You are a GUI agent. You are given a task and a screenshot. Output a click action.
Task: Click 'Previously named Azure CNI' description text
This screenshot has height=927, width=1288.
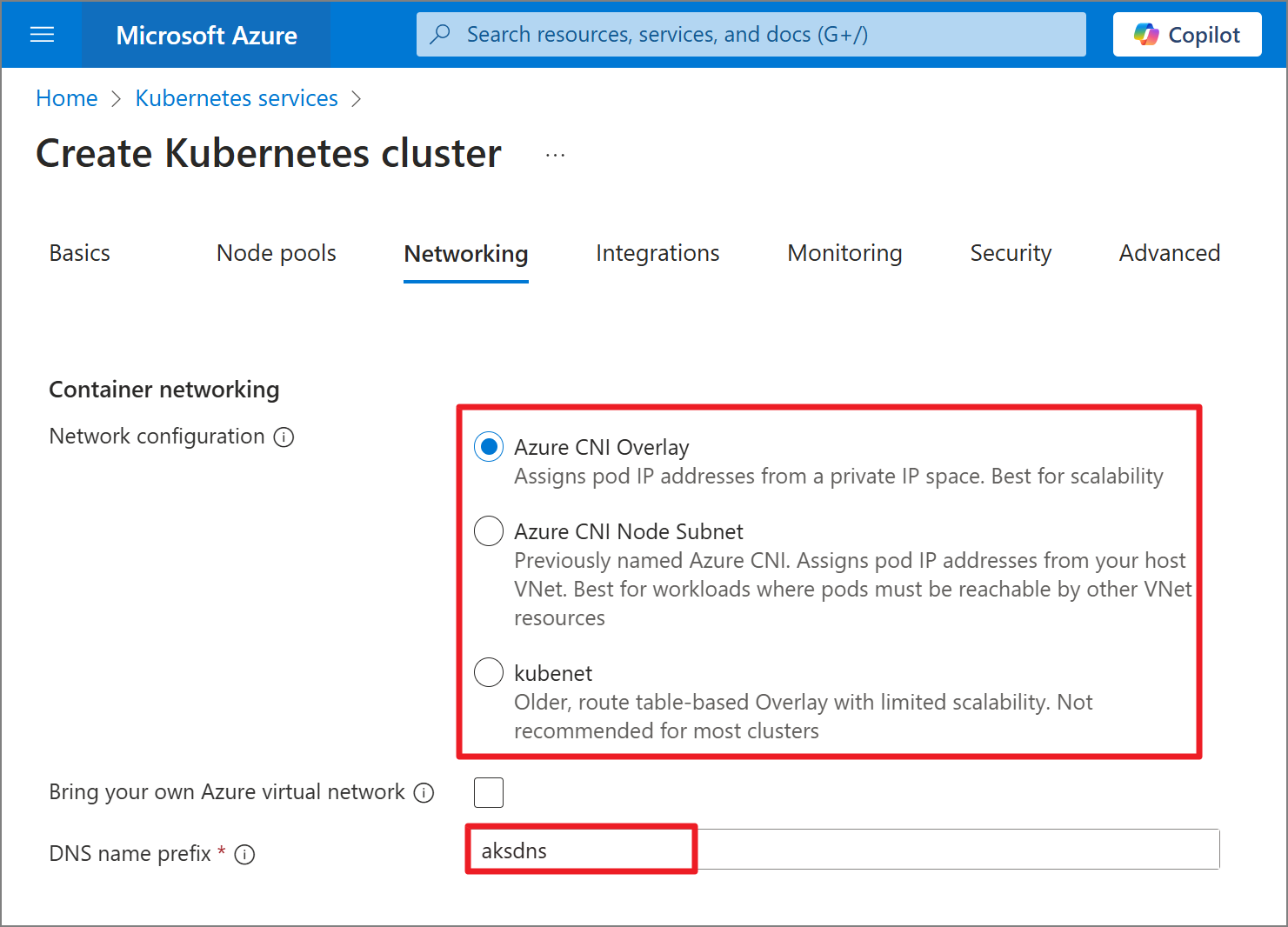(x=853, y=589)
